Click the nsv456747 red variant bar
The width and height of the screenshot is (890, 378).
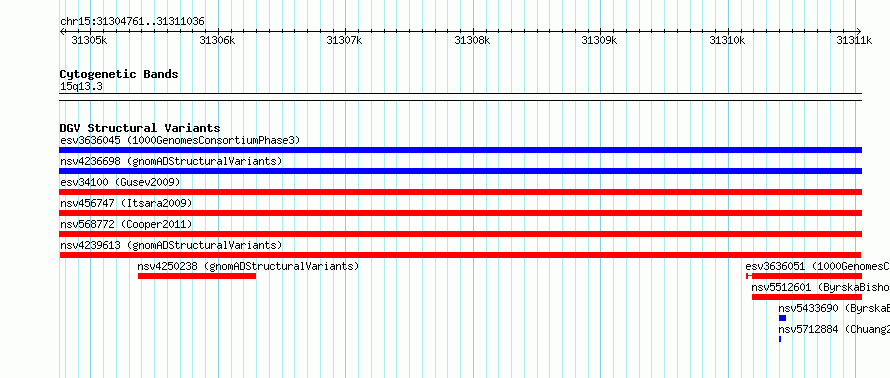460,213
